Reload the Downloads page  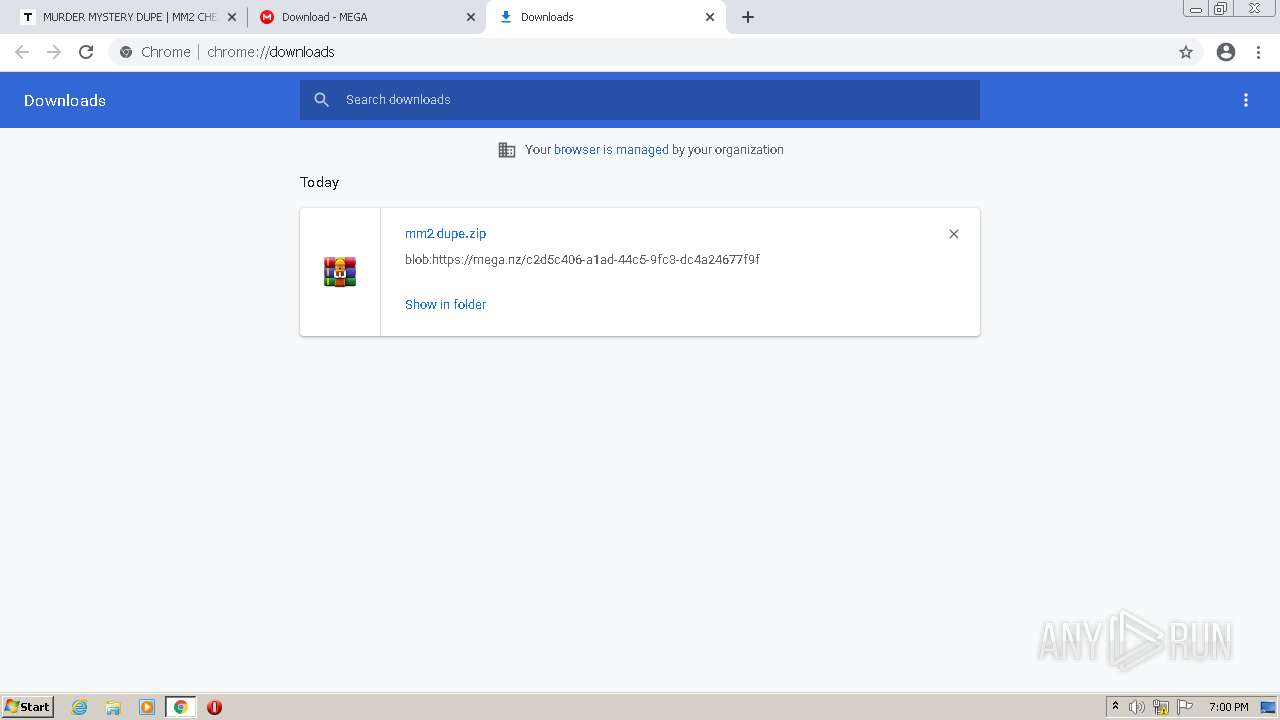click(x=86, y=52)
